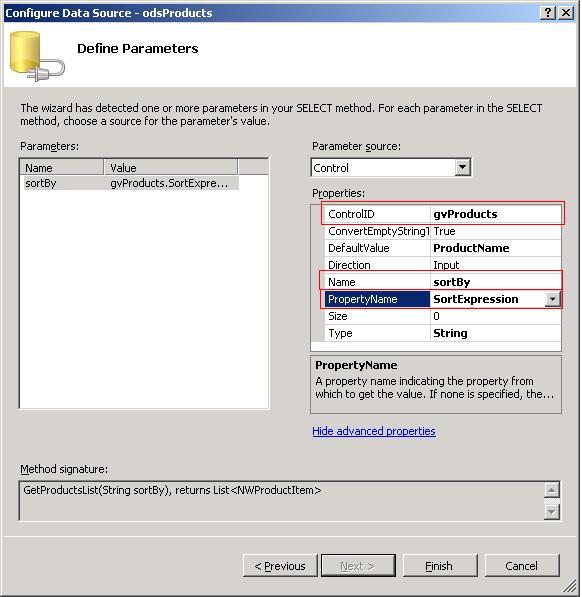This screenshot has width=582, height=597.
Task: Go back with the Previous button
Action: click(x=280, y=566)
